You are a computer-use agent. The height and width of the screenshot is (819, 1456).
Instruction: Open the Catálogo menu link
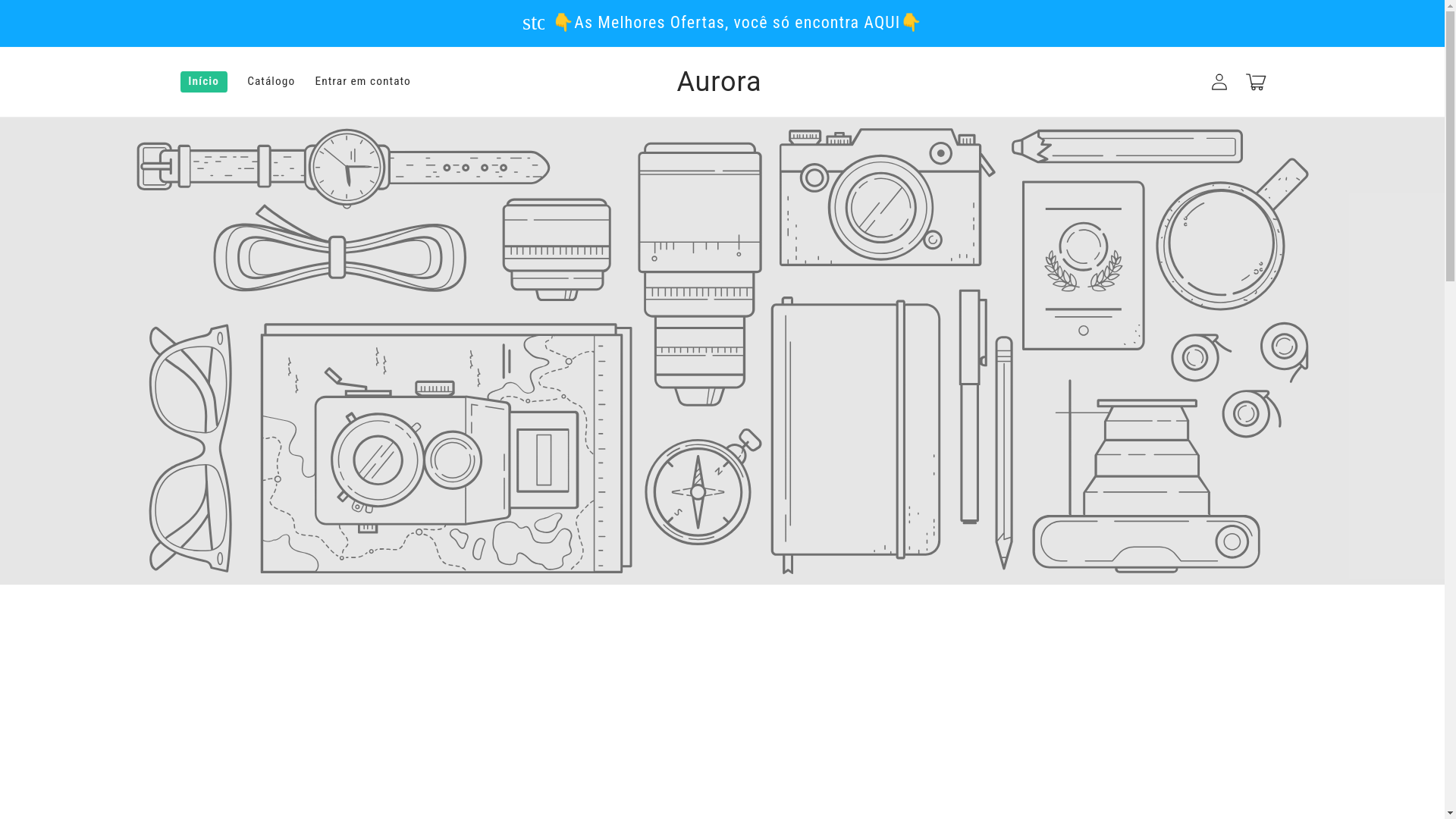point(271,81)
